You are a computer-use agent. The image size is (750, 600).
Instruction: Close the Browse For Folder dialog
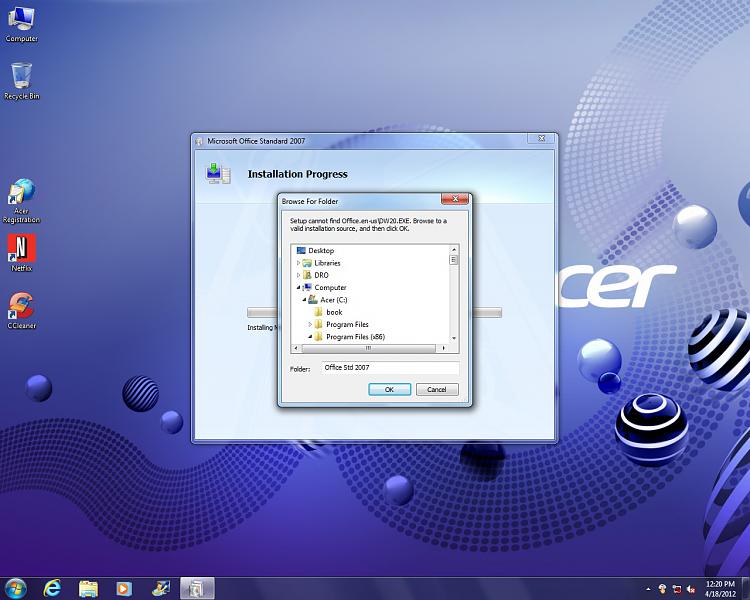(455, 199)
